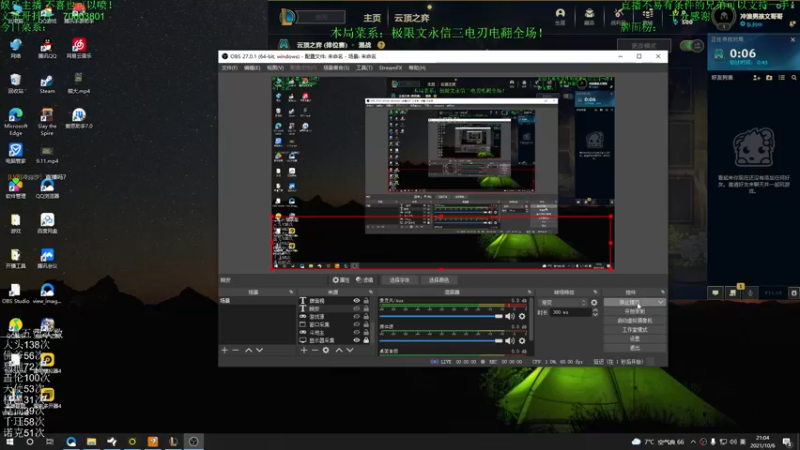Viewport: 800px width, 450px height.
Task: Open 帮助(H) menu in OBS
Action: point(417,68)
